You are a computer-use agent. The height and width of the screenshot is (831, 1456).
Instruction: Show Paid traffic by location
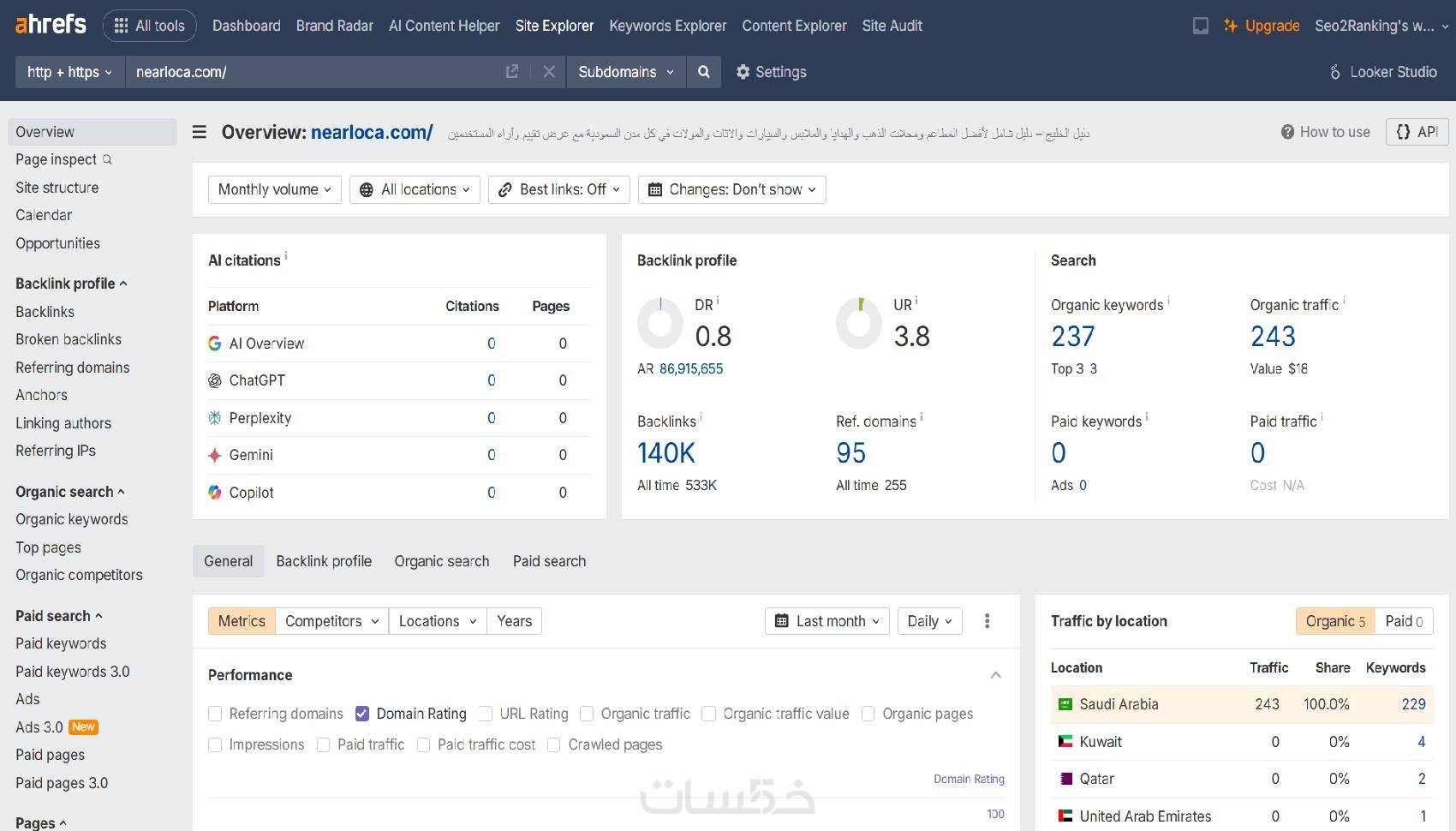(1404, 621)
